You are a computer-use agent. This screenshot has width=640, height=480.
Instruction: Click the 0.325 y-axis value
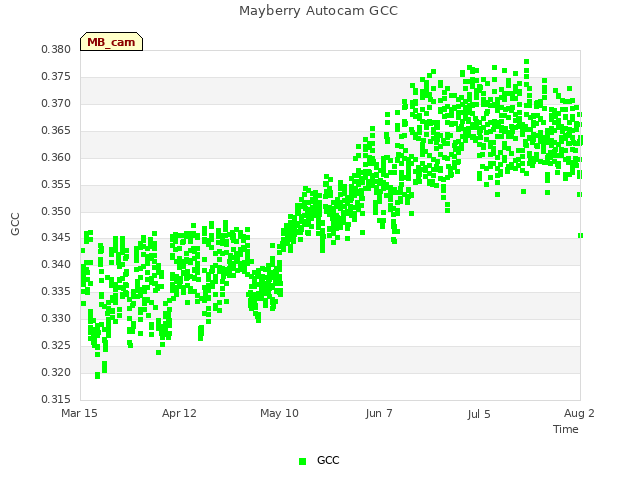56,345
